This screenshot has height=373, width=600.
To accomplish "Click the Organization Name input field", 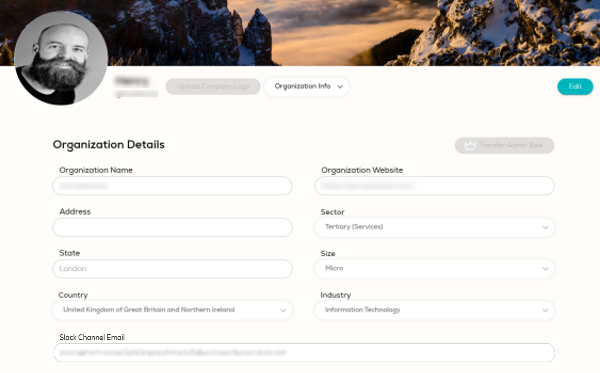I will click(172, 186).
